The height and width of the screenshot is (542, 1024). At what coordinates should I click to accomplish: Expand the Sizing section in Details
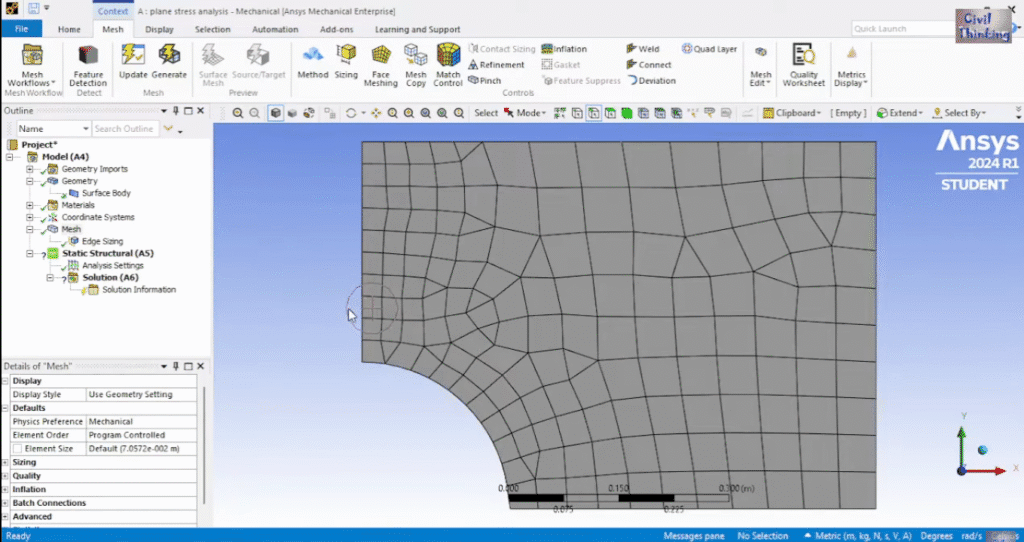coord(6,462)
